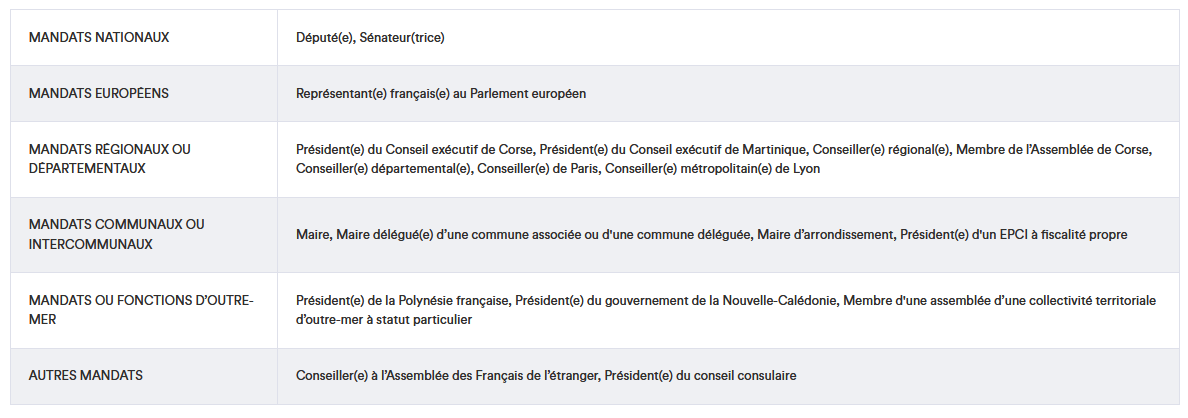The image size is (1188, 418).
Task: Click the MANDATS NATIONAUX row header
Action: (x=99, y=37)
